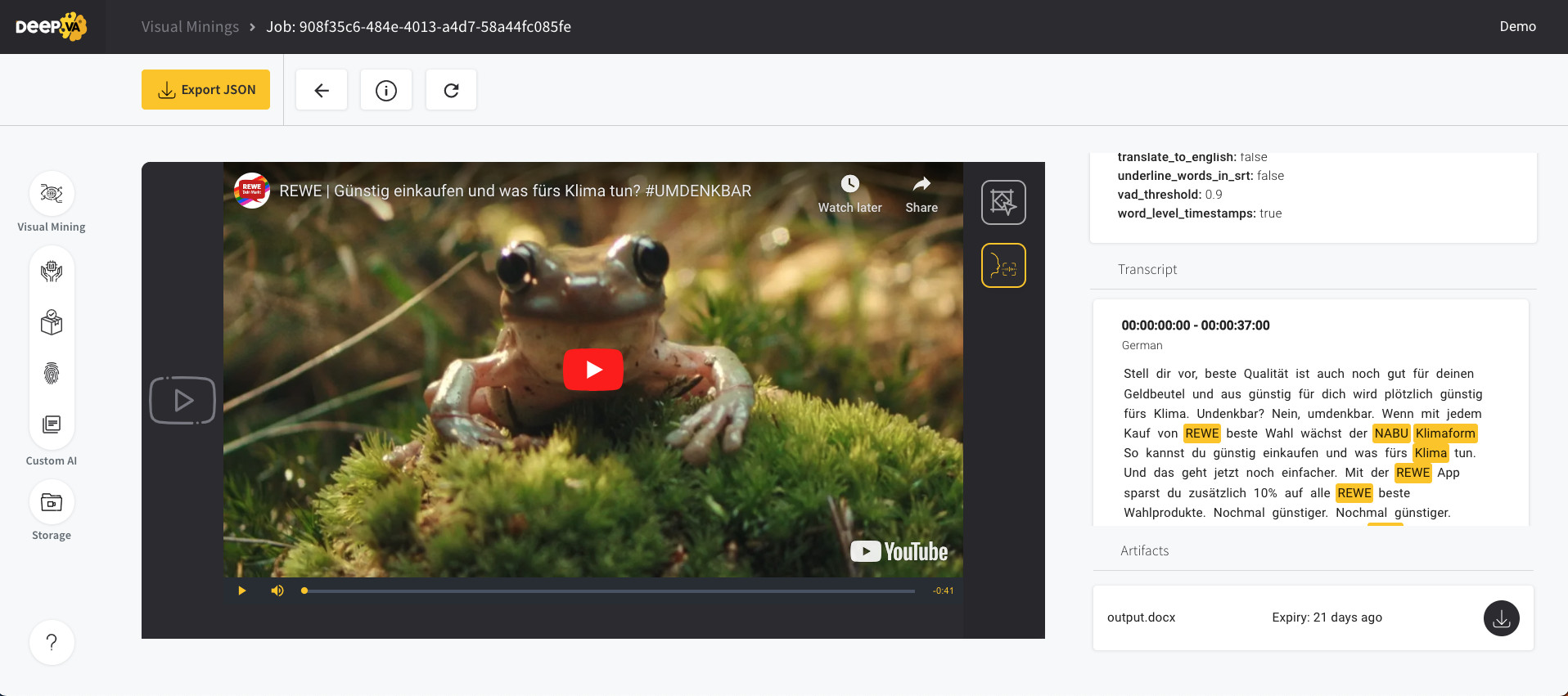Click the output.docx file name
This screenshot has width=1568, height=696.
1141,617
